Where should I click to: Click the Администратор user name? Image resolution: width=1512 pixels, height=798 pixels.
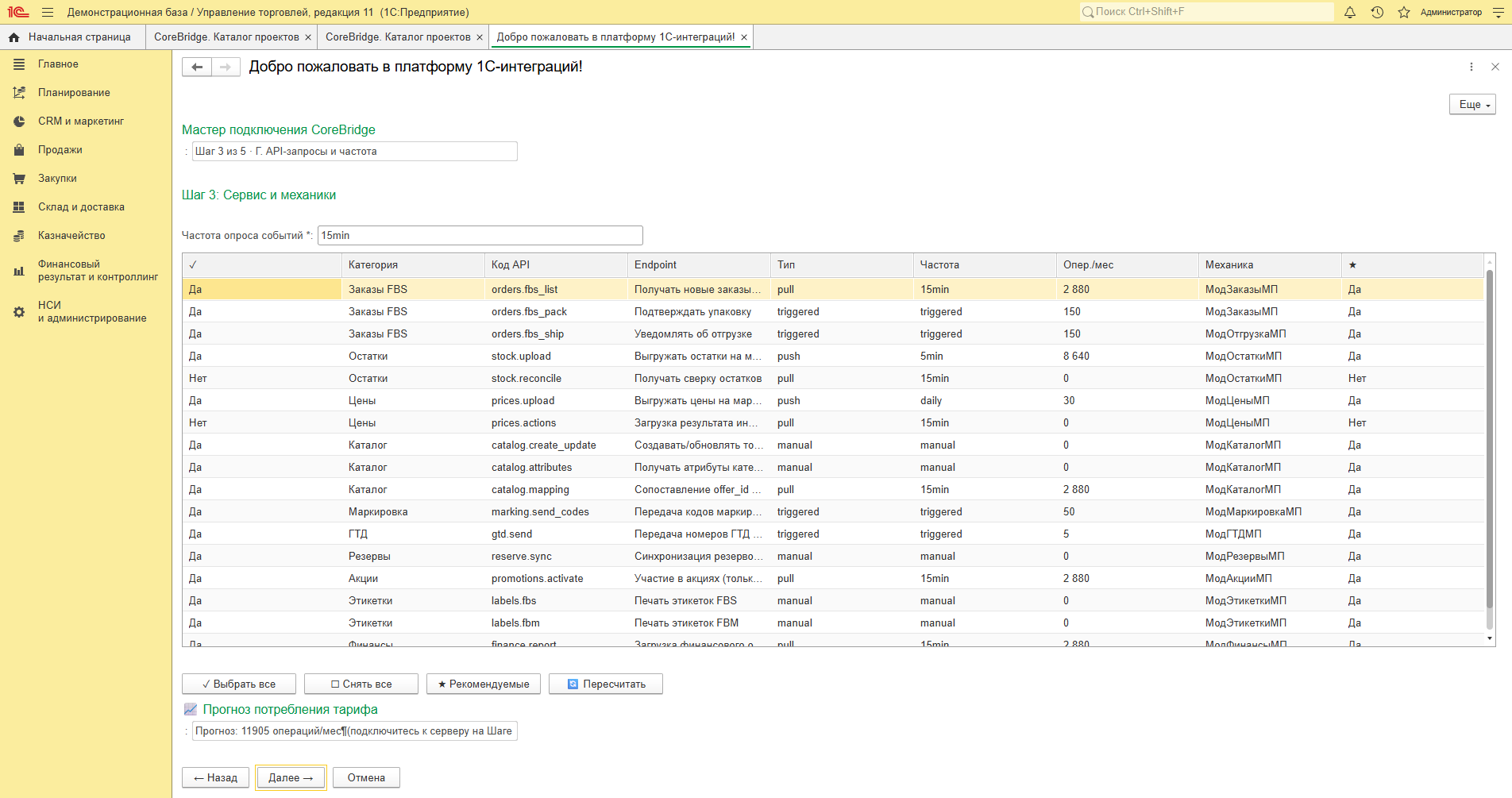click(x=1451, y=12)
